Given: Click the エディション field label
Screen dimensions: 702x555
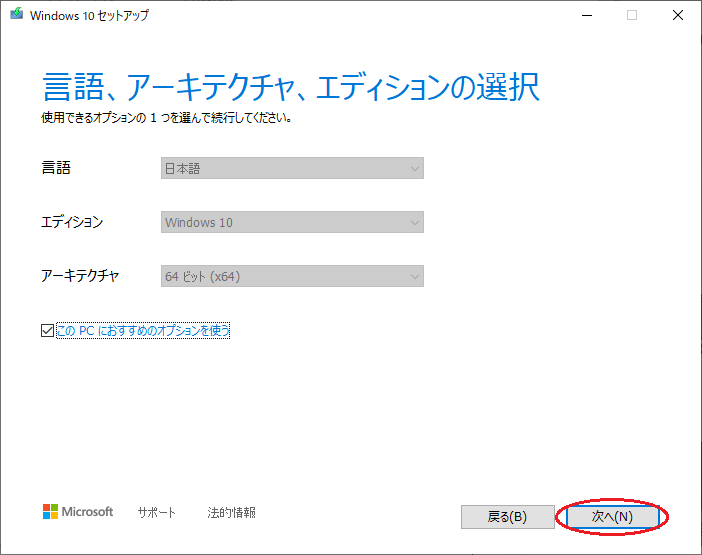Looking at the screenshot, I should [x=72, y=222].
